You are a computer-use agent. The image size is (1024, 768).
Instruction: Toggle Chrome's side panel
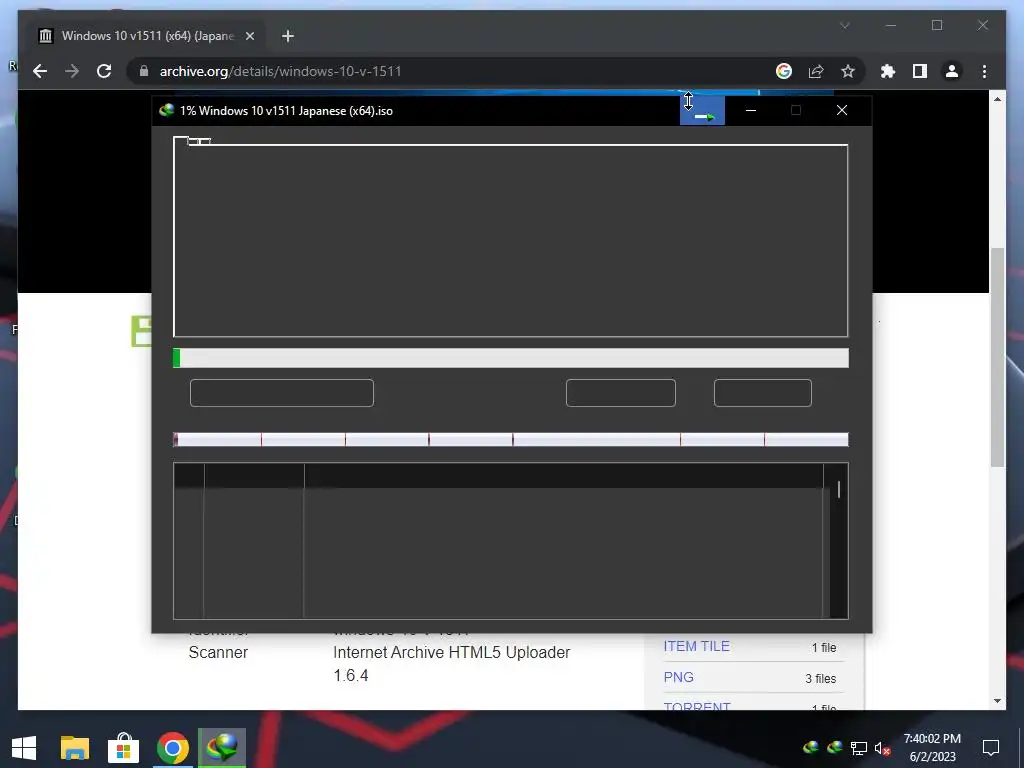(x=920, y=71)
